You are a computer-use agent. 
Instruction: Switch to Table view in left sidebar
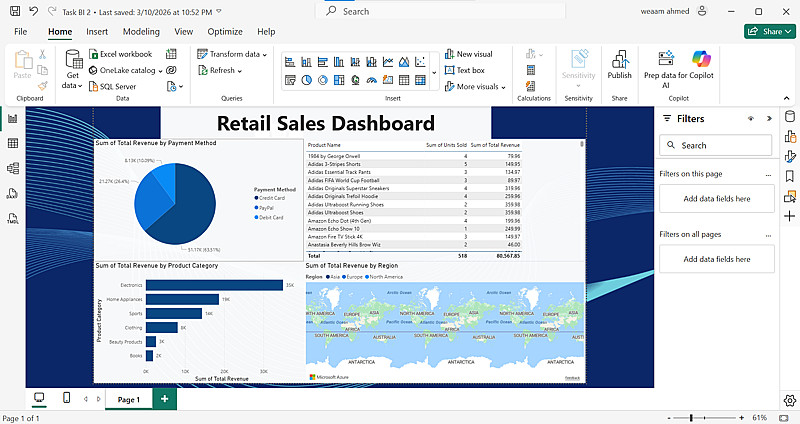click(x=13, y=144)
